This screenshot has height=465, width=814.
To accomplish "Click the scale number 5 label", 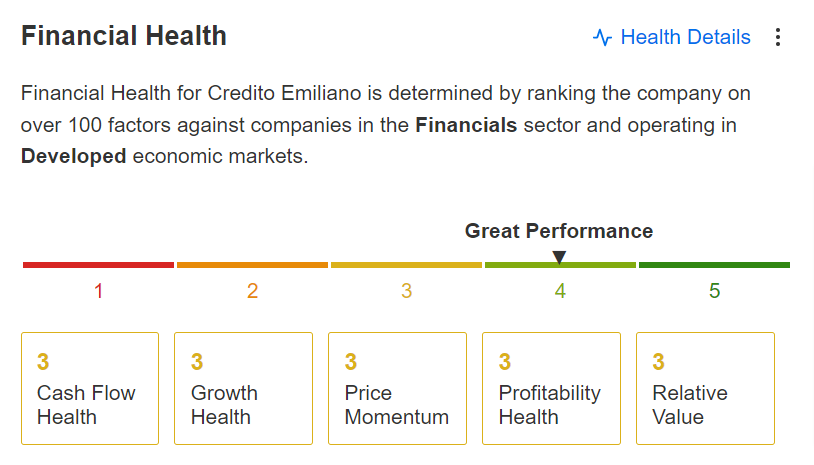I will tap(714, 291).
